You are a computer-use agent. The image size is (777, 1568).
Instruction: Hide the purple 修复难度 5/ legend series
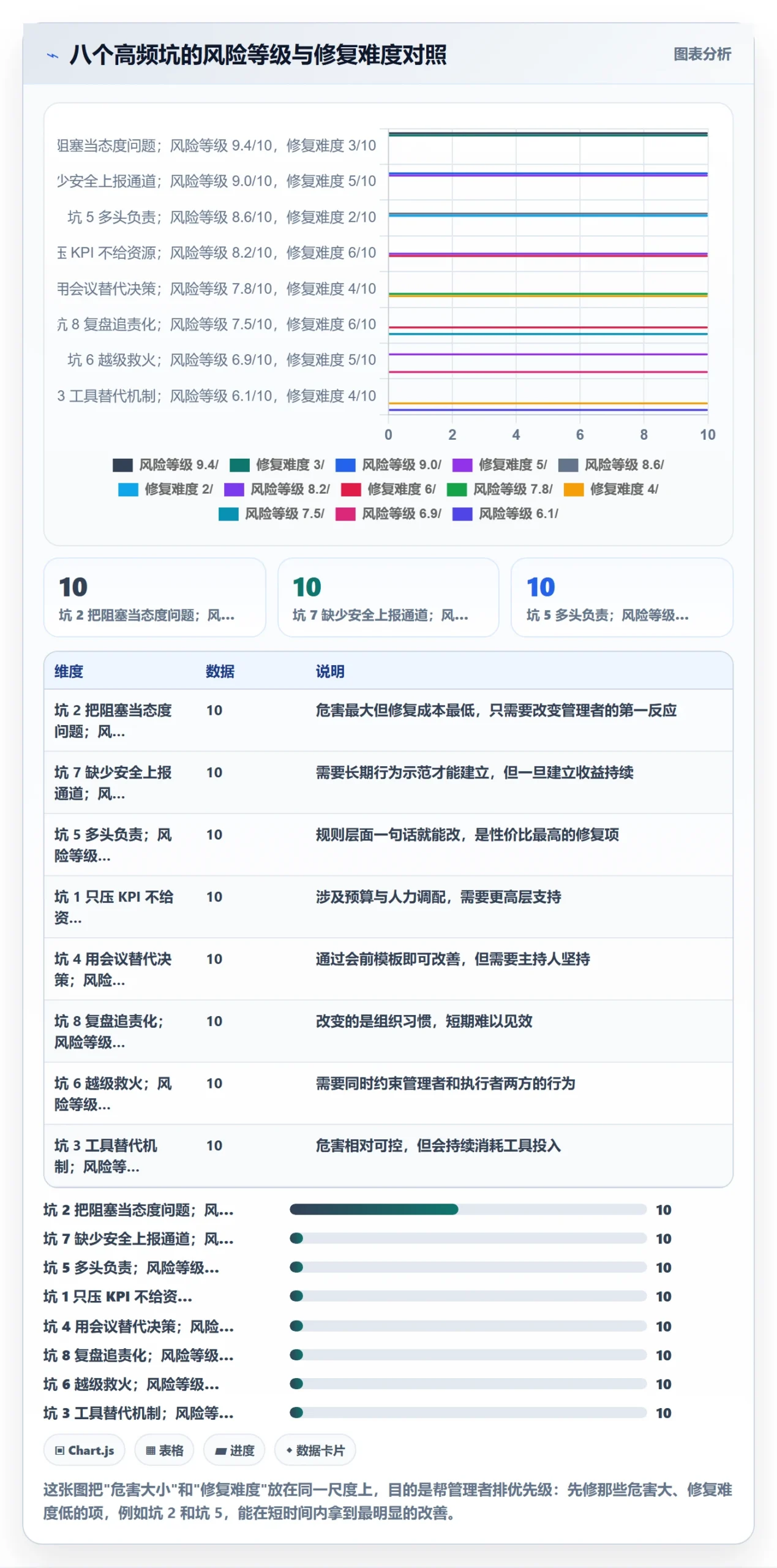(462, 465)
